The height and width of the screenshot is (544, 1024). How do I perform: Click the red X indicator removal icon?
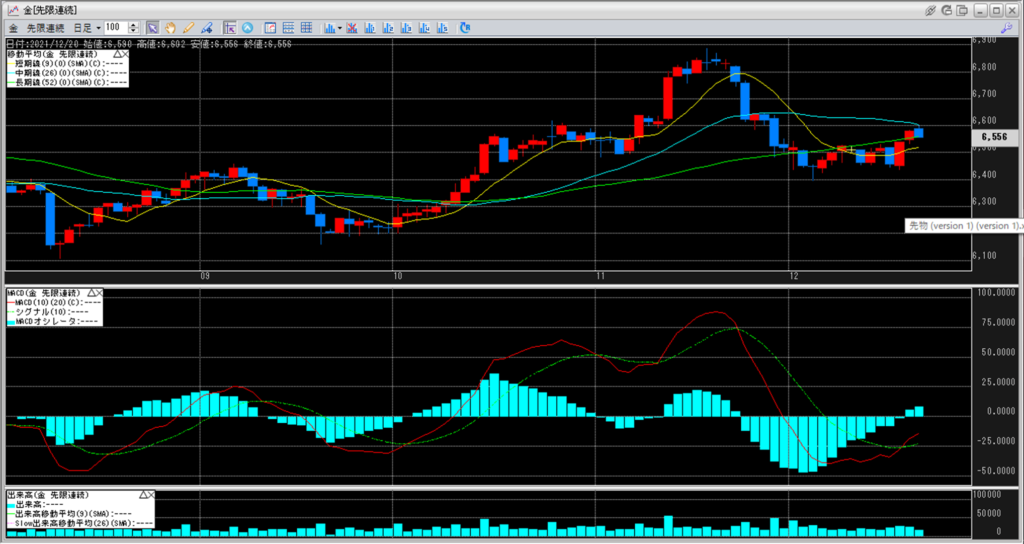[x=350, y=27]
